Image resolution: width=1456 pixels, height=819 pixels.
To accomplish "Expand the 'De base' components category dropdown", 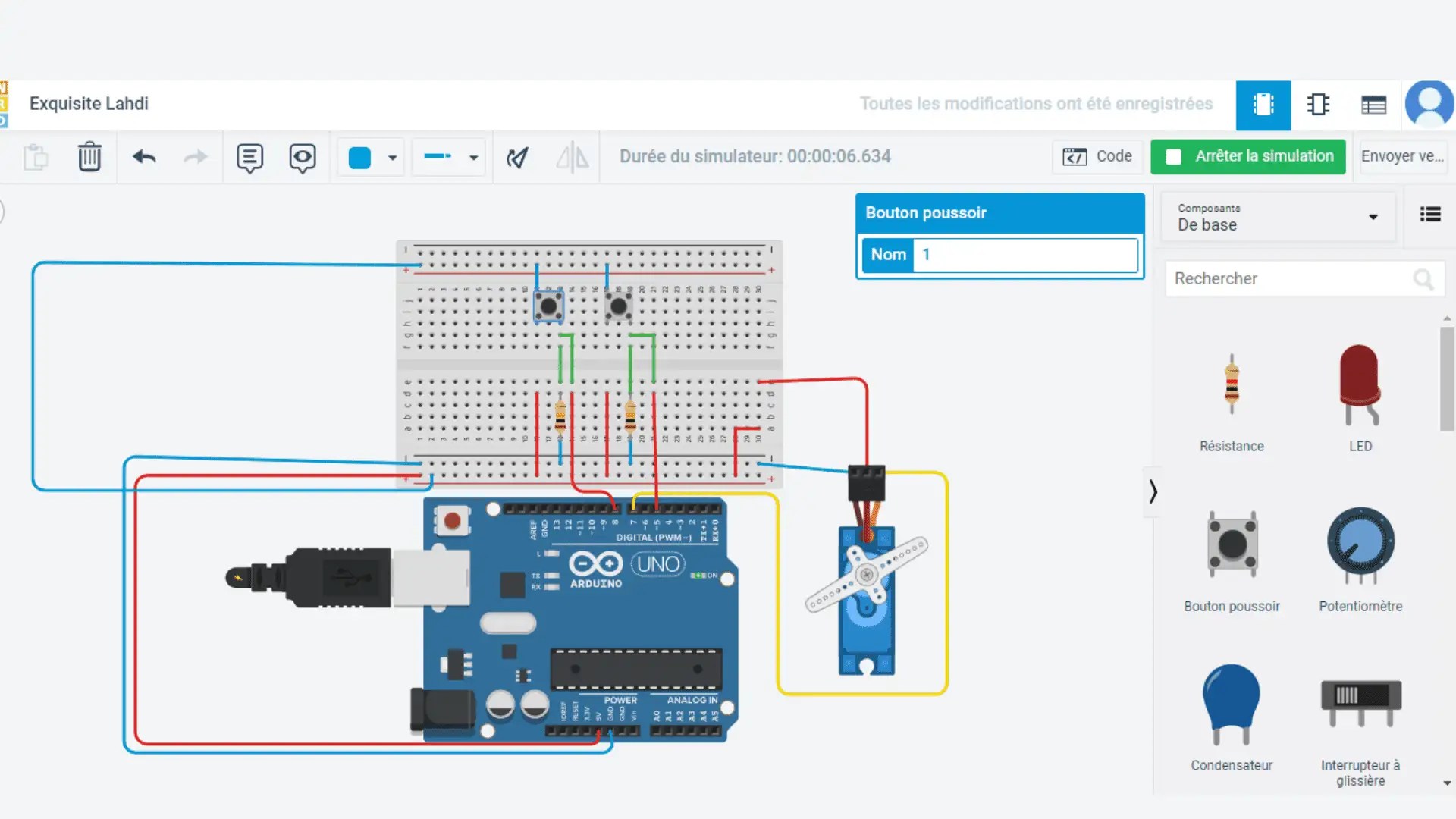I will click(1372, 217).
